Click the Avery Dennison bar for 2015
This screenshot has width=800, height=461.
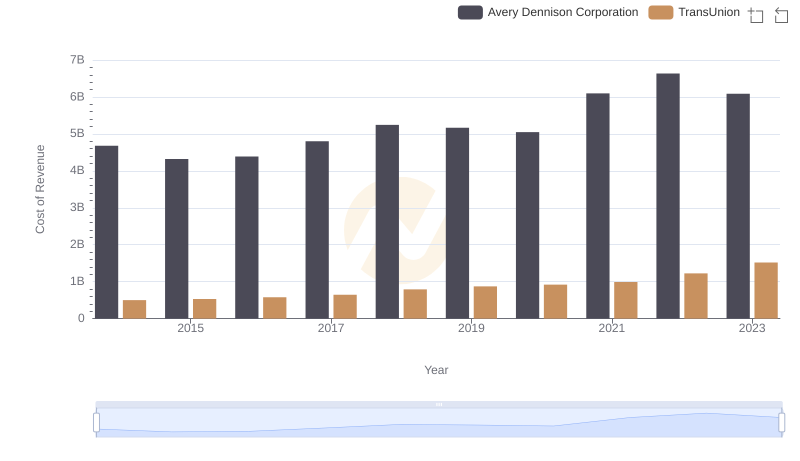(177, 239)
